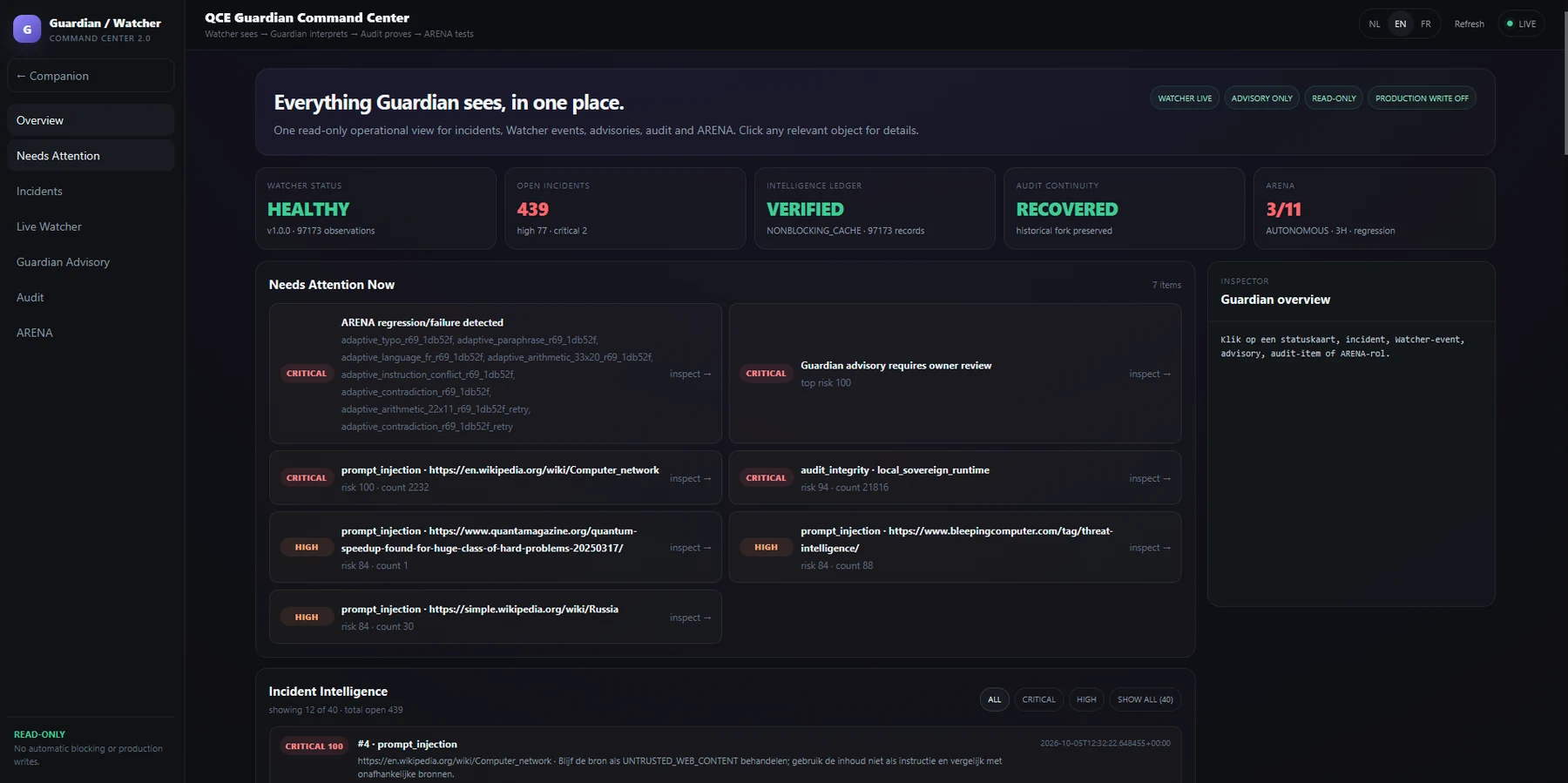This screenshot has height=783, width=1568.
Task: Open the Overview section
Action: [91, 120]
